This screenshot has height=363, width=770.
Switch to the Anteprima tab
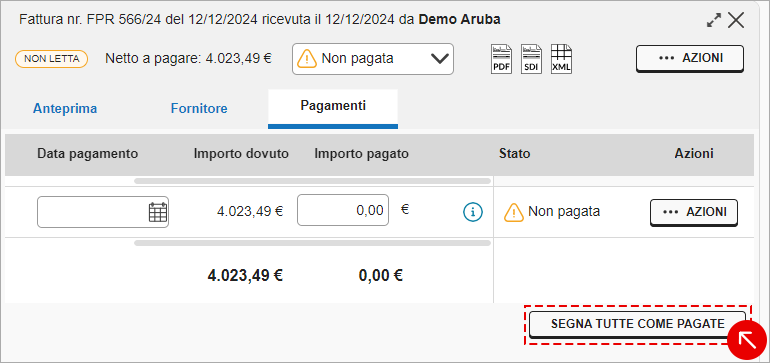65,109
